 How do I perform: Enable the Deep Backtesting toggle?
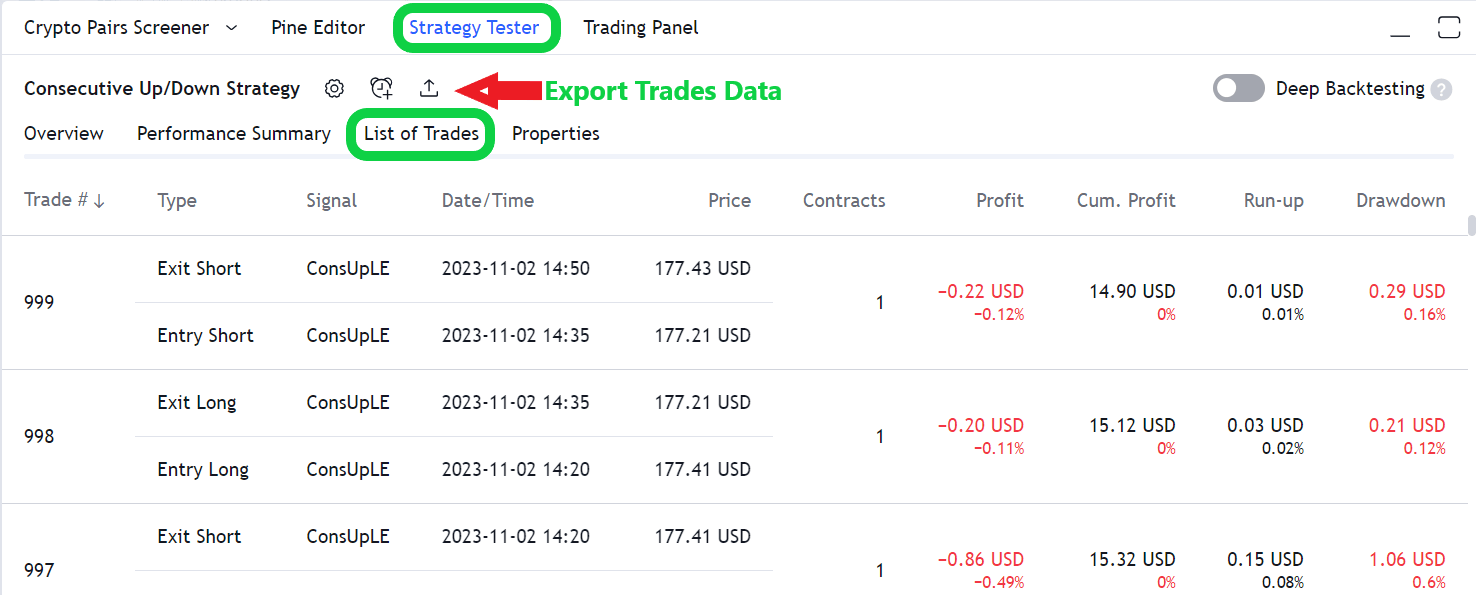coord(1238,88)
